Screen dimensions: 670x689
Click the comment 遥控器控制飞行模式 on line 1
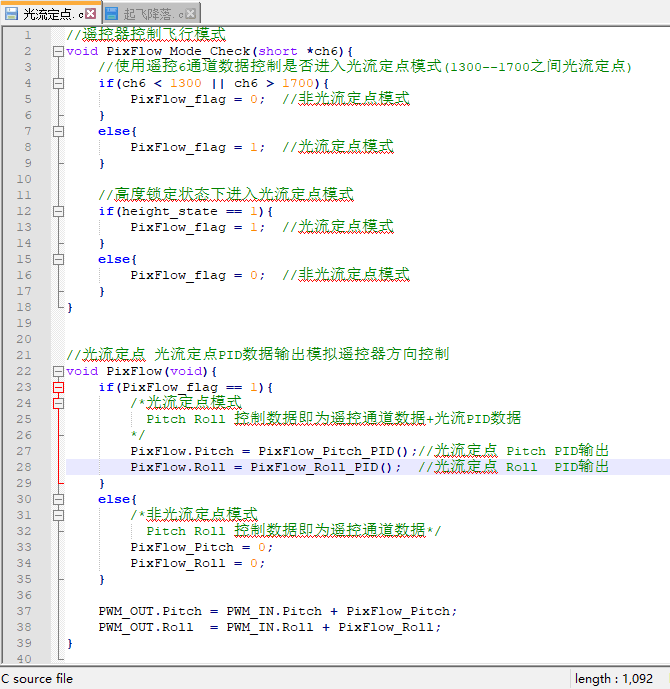coord(154,34)
